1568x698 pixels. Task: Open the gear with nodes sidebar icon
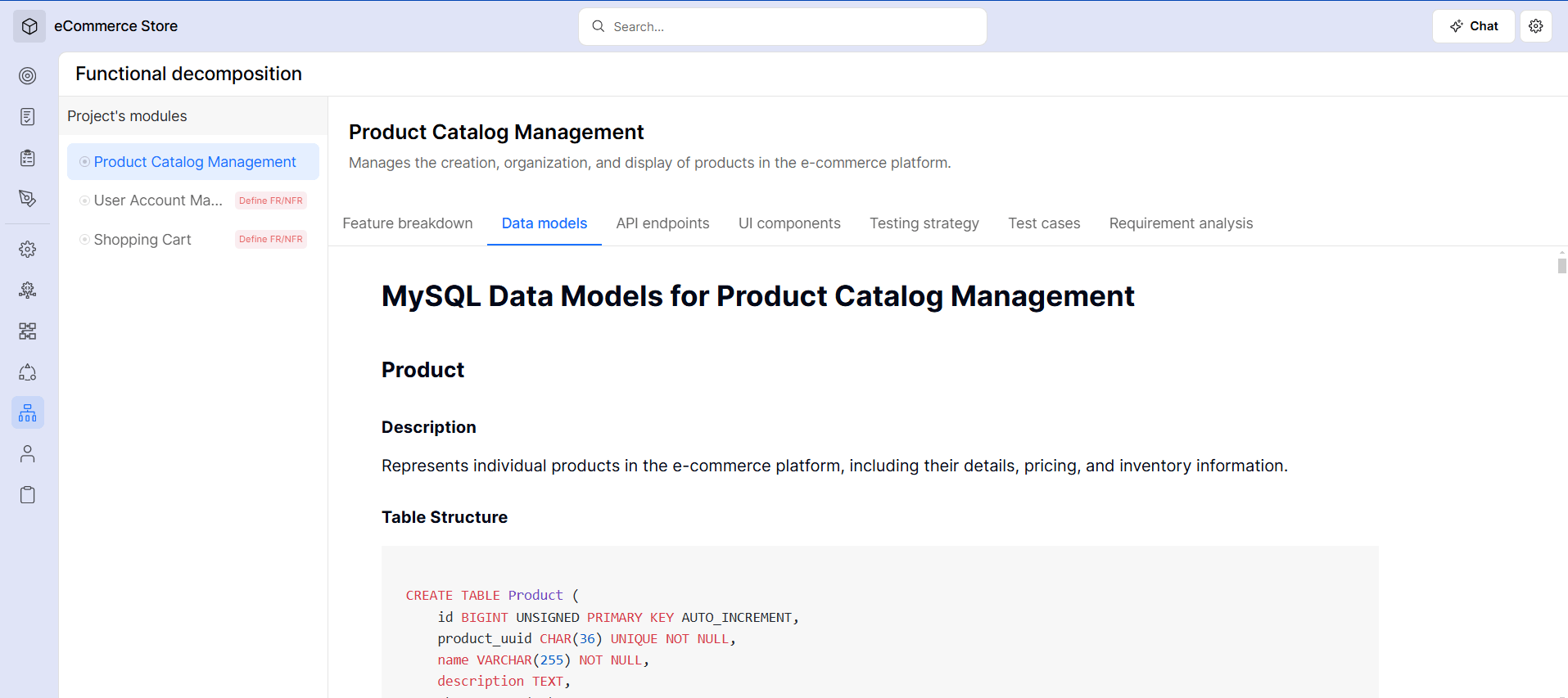tap(28, 290)
